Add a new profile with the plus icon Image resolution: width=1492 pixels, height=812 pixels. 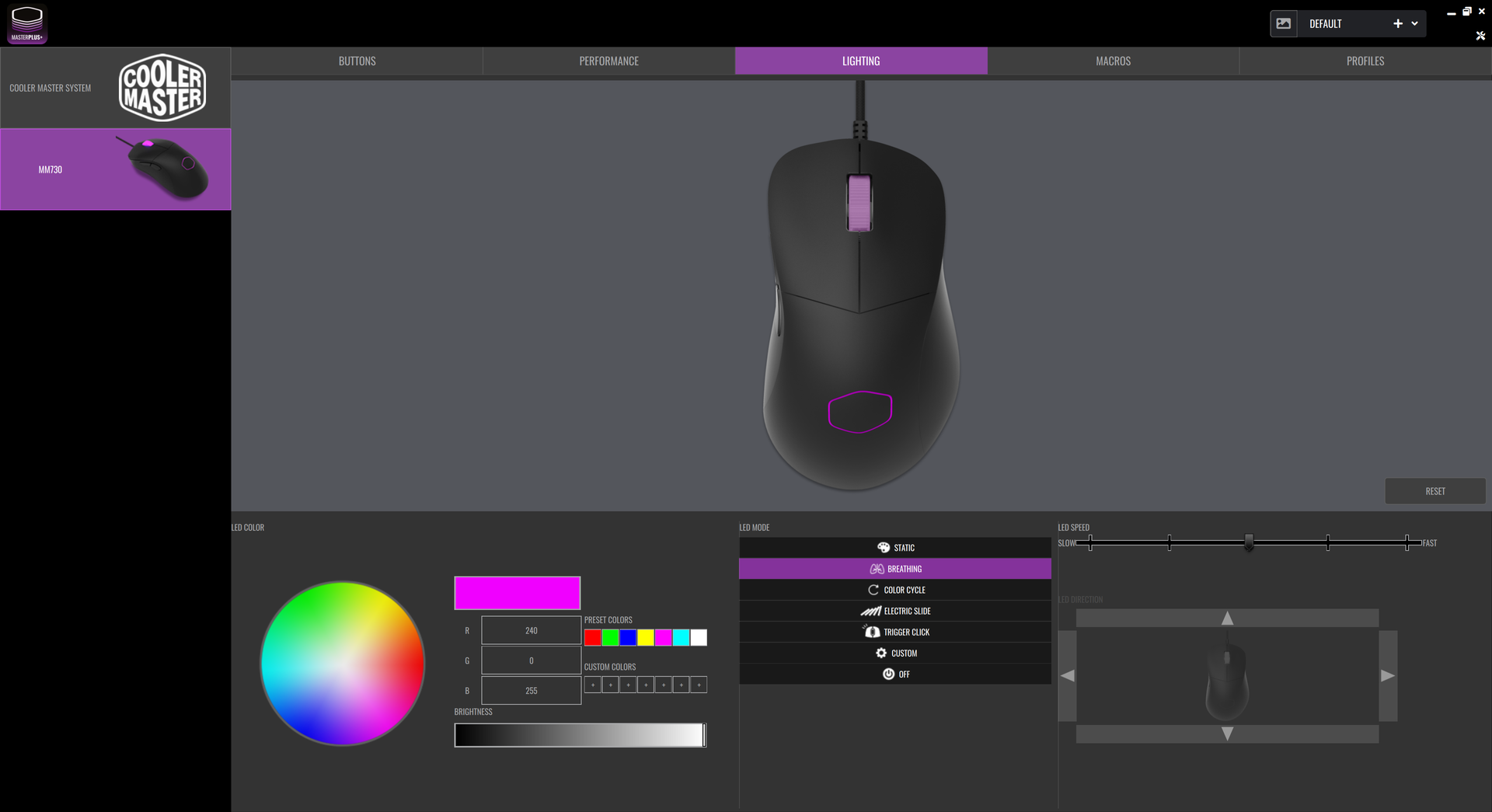[x=1398, y=23]
